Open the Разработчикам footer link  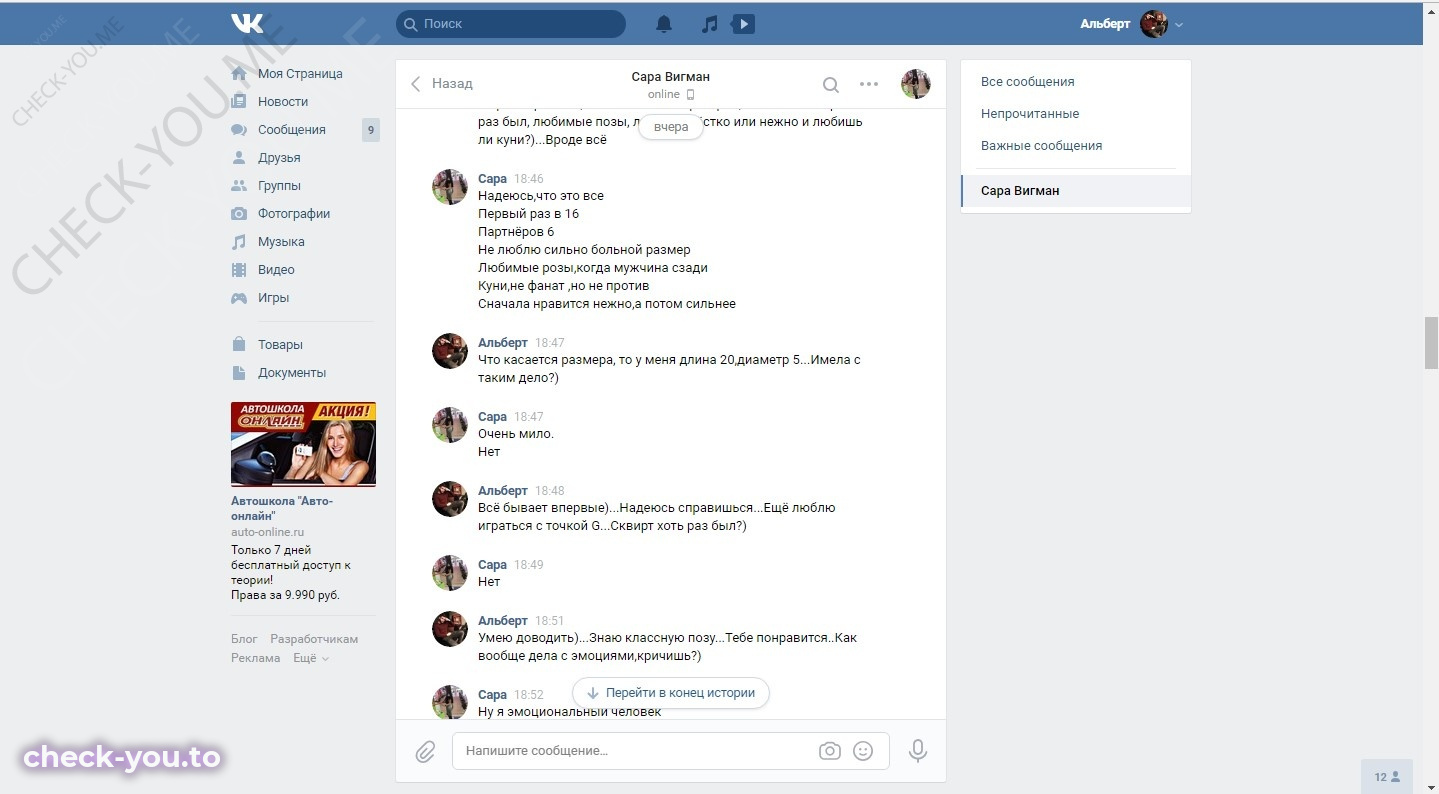(x=314, y=639)
